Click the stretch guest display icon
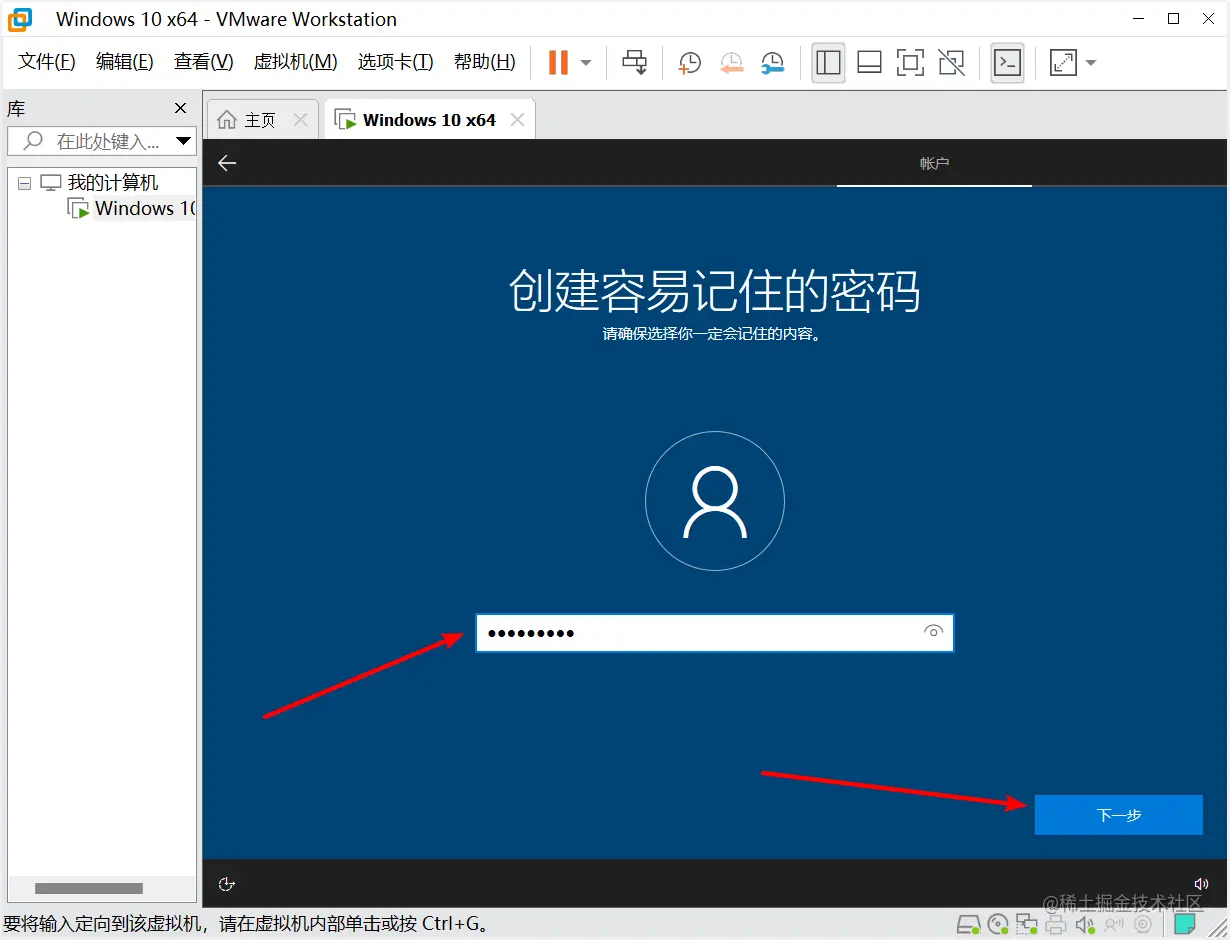The image size is (1230, 940). [x=1063, y=62]
